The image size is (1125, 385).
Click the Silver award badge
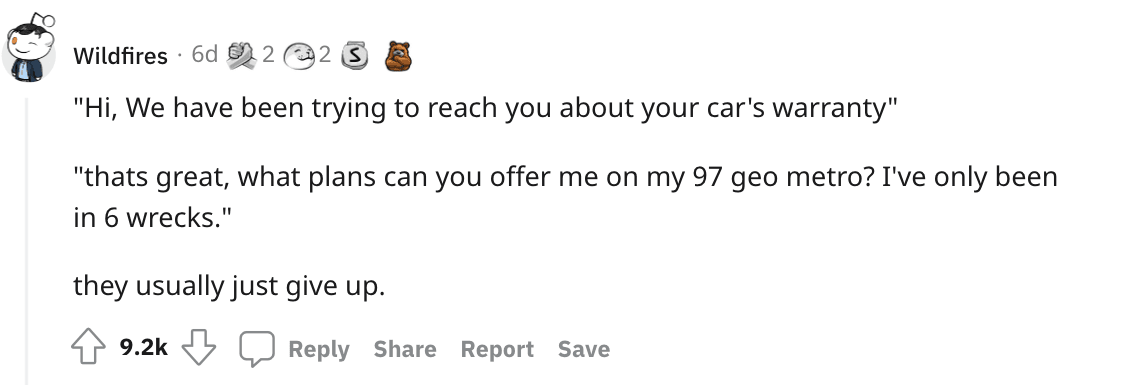click(354, 55)
